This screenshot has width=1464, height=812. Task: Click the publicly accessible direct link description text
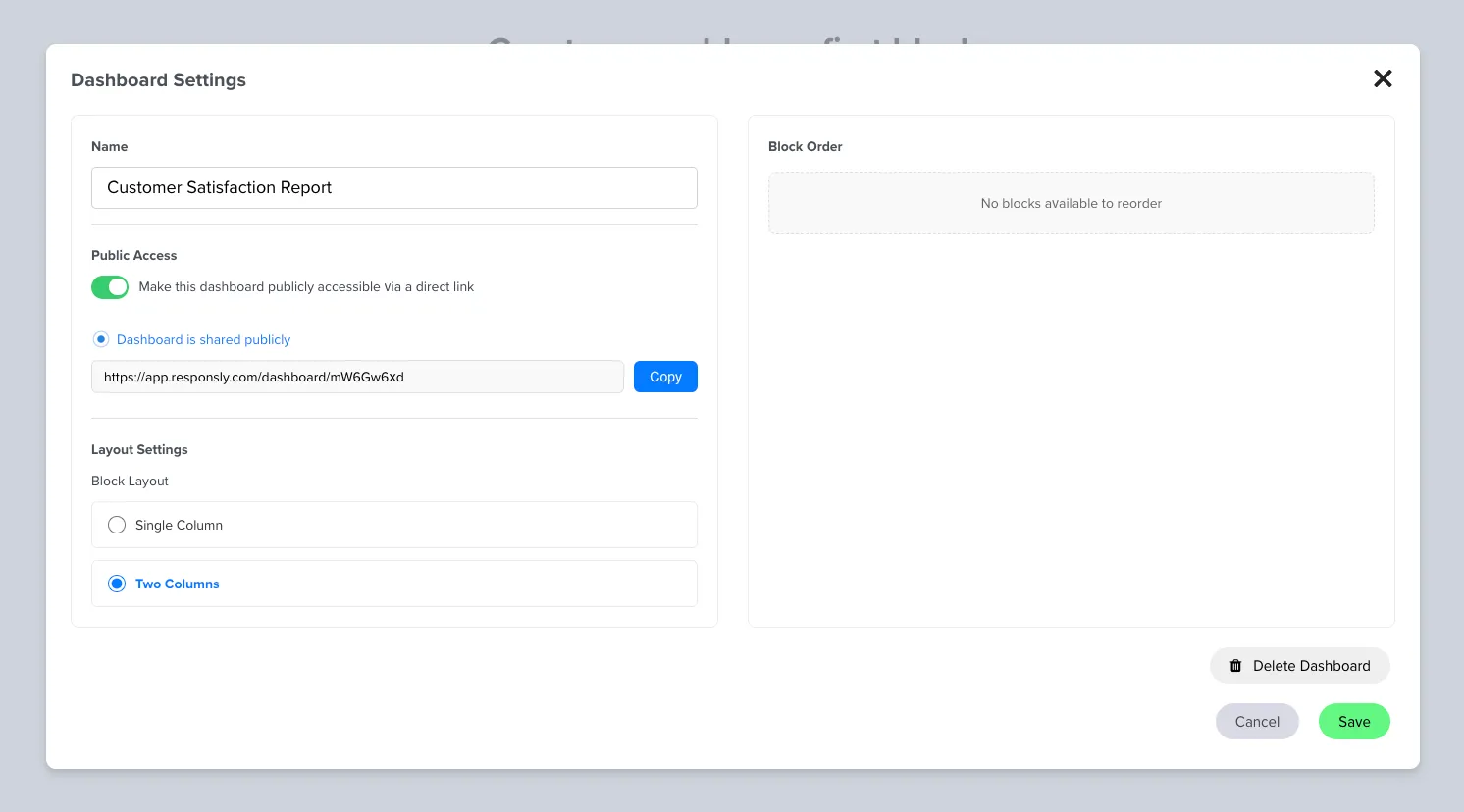[x=307, y=286]
